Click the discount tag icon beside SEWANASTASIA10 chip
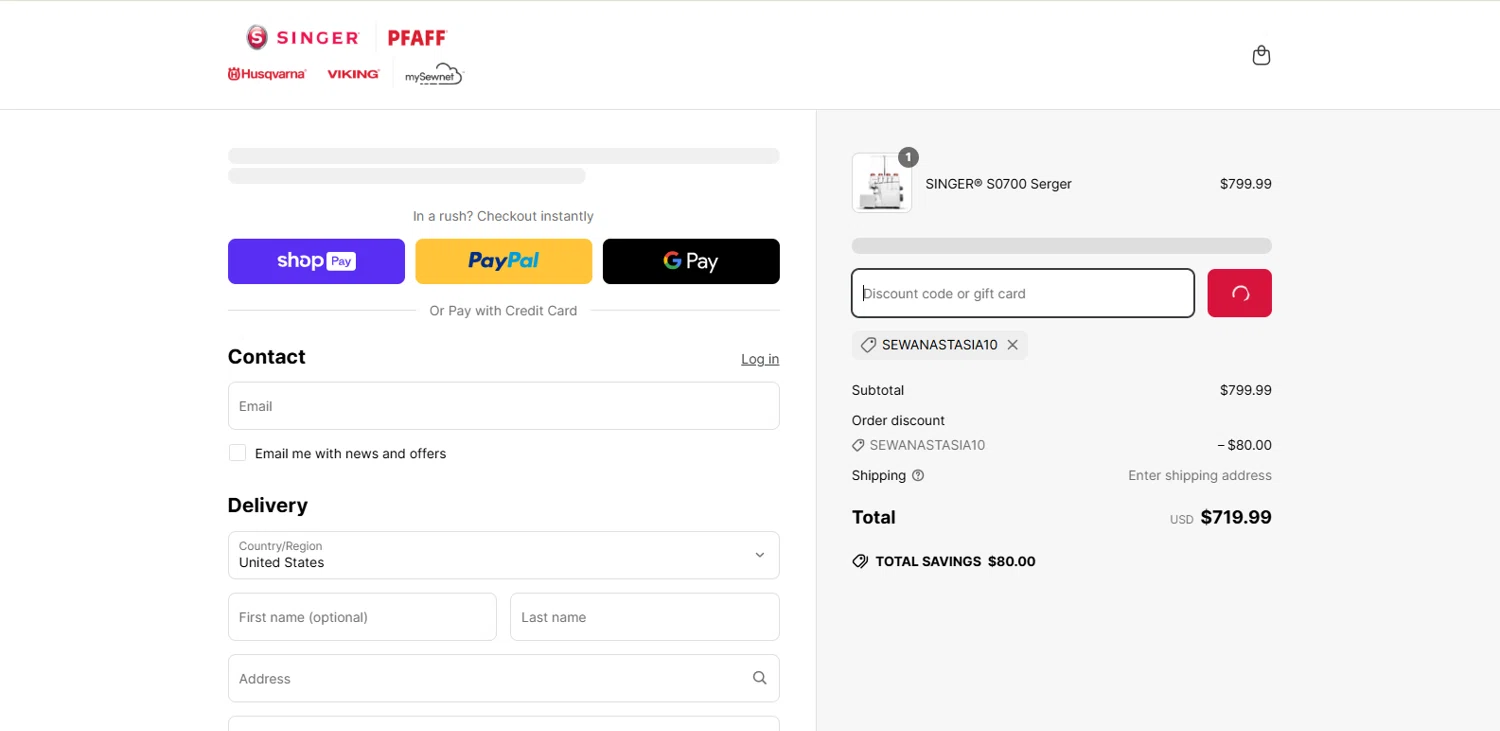 (868, 345)
